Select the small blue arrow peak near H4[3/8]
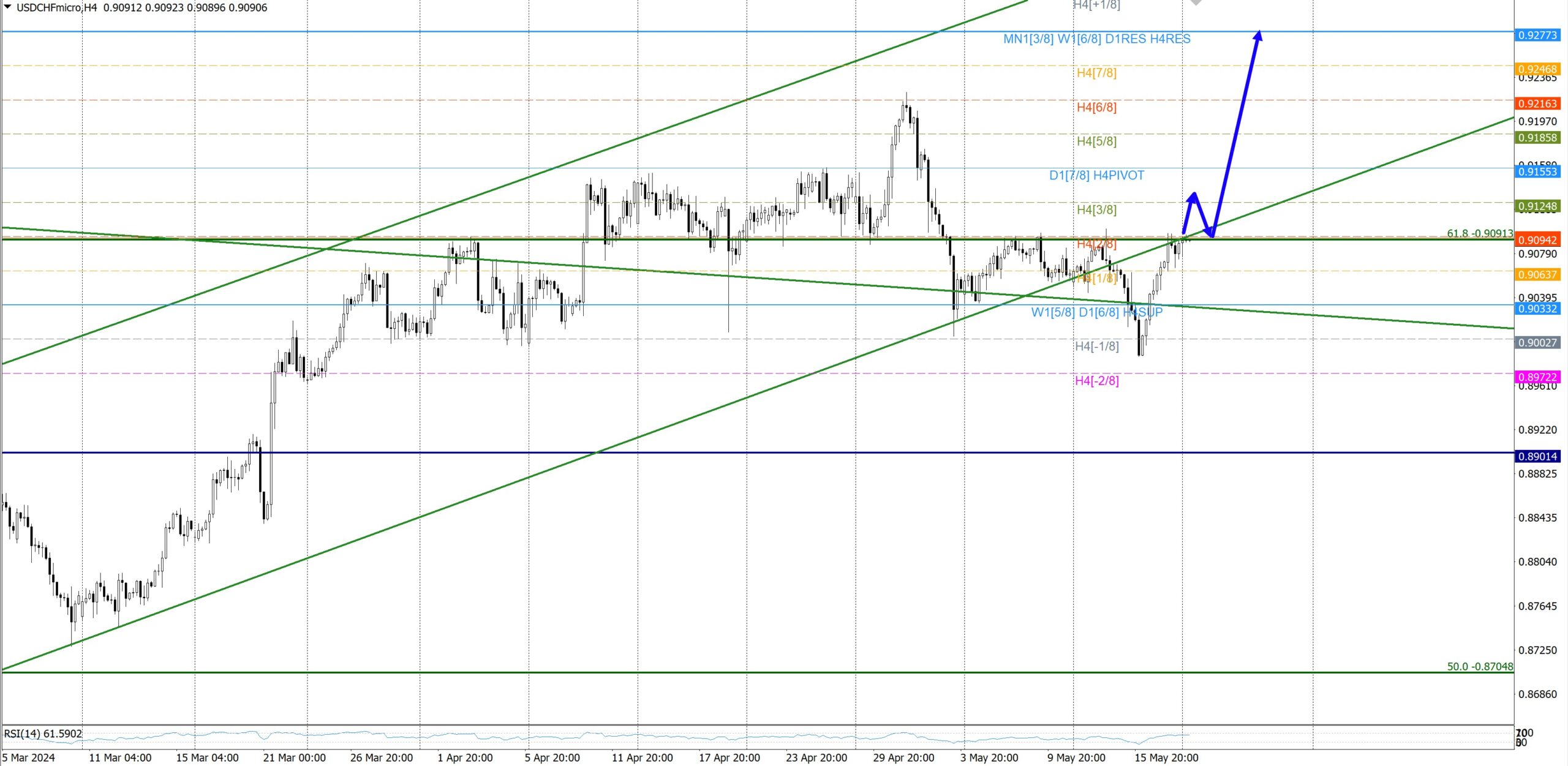Image resolution: width=1568 pixels, height=766 pixels. (1193, 197)
